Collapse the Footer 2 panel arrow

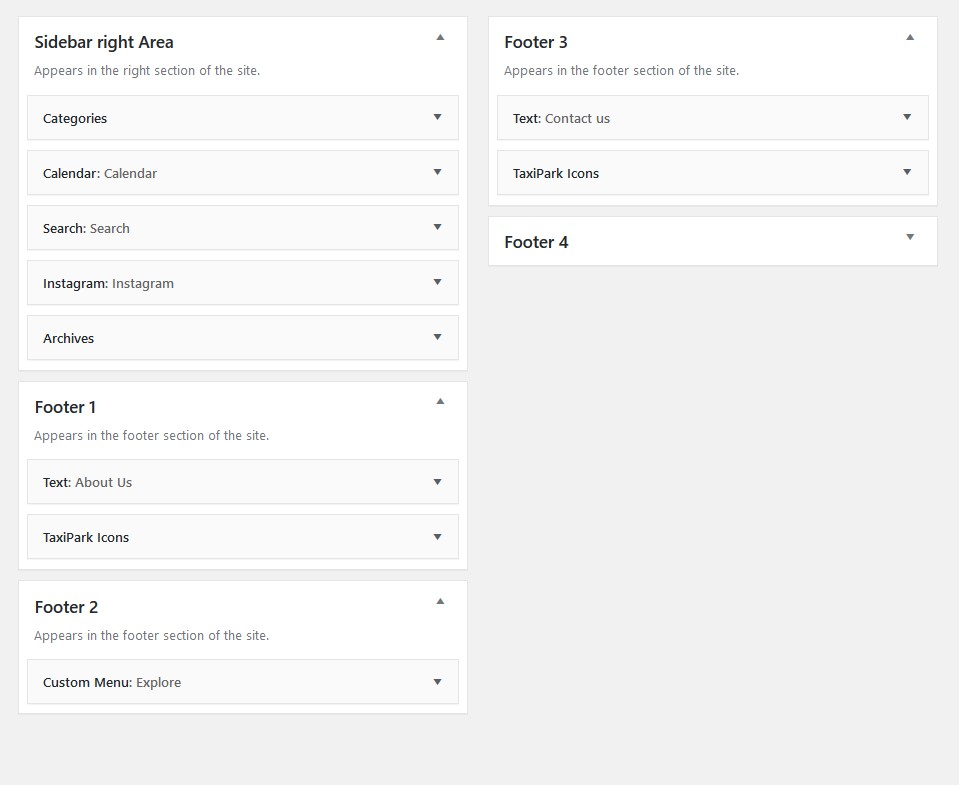(440, 602)
